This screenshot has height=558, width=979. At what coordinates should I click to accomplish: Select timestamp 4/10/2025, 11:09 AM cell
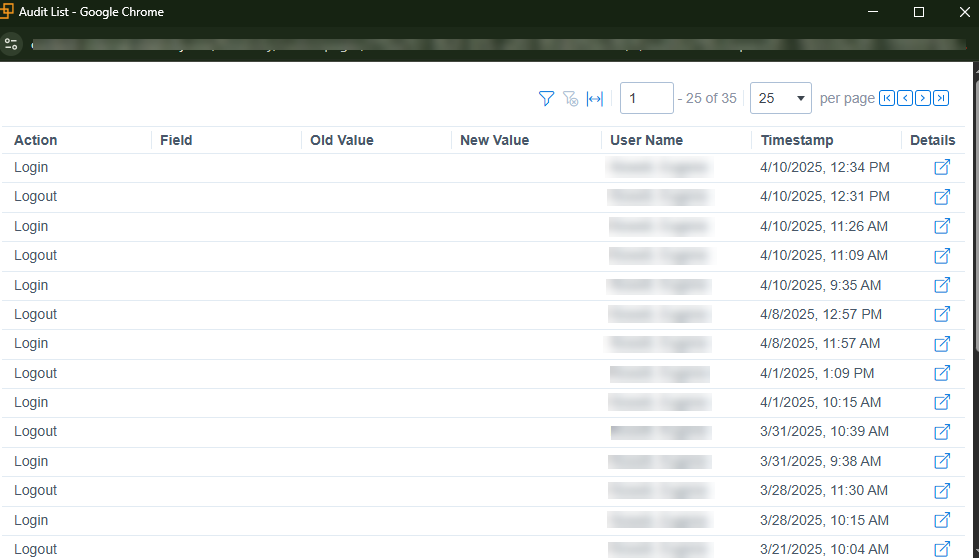(x=824, y=255)
